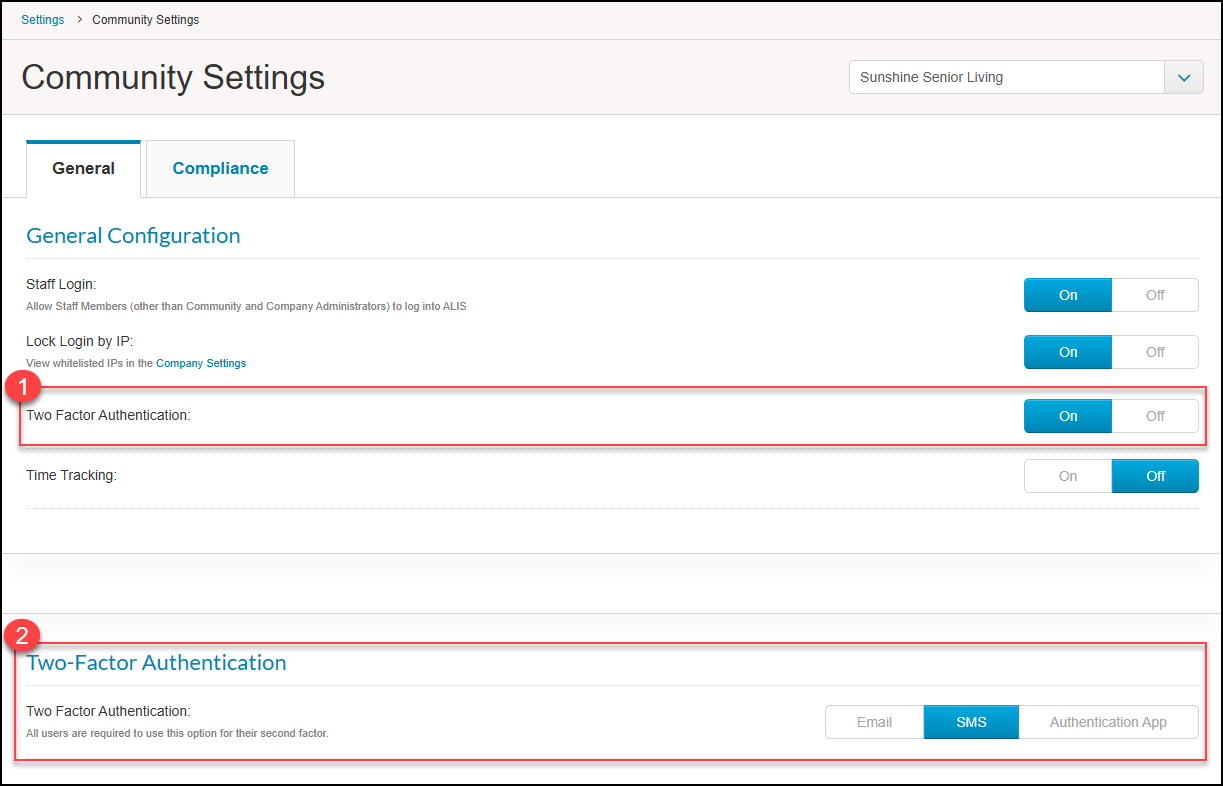Turn Time Tracking Off
Viewport: 1223px width, 786px height.
coord(1155,476)
